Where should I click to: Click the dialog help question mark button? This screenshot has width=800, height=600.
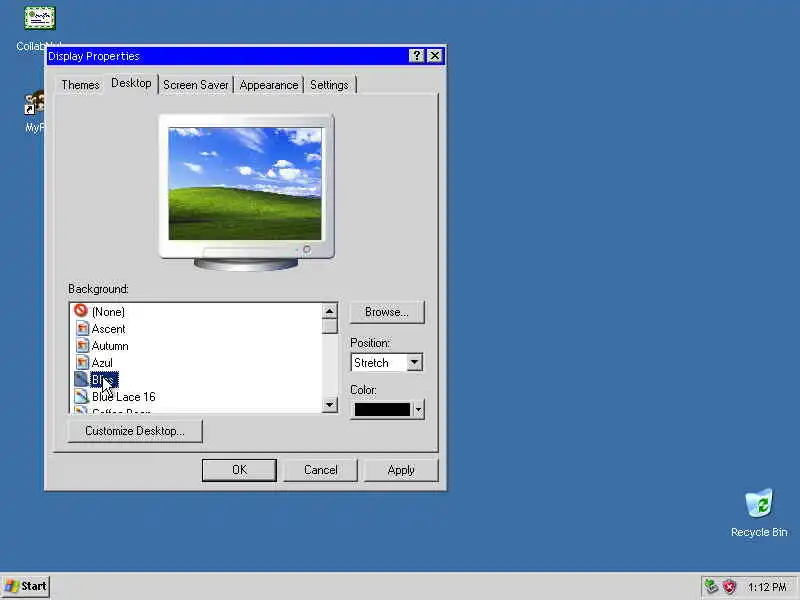(x=417, y=56)
